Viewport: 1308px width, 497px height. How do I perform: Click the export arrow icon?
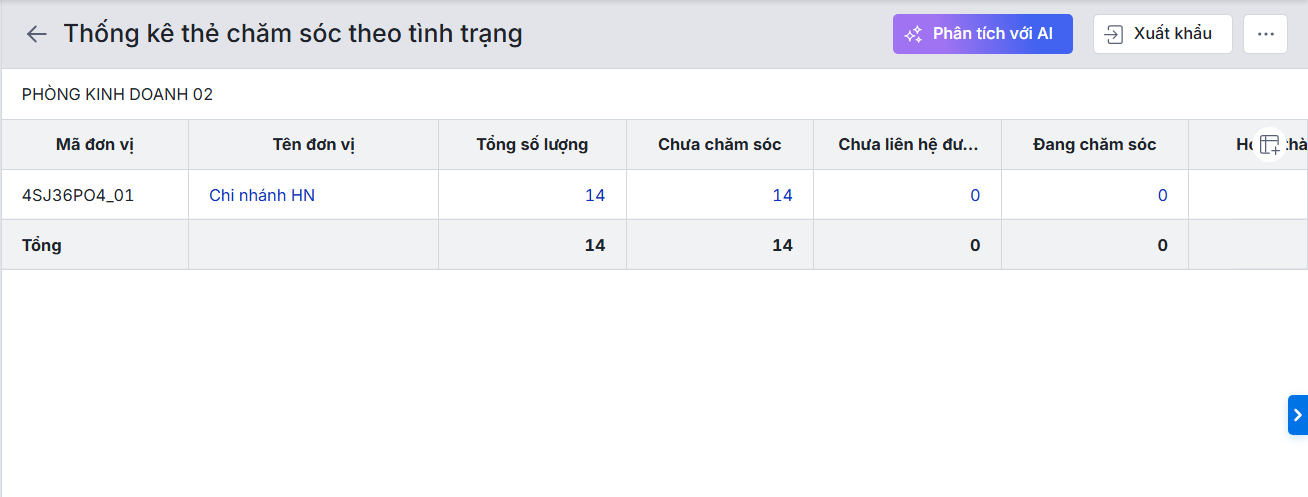coord(1113,34)
